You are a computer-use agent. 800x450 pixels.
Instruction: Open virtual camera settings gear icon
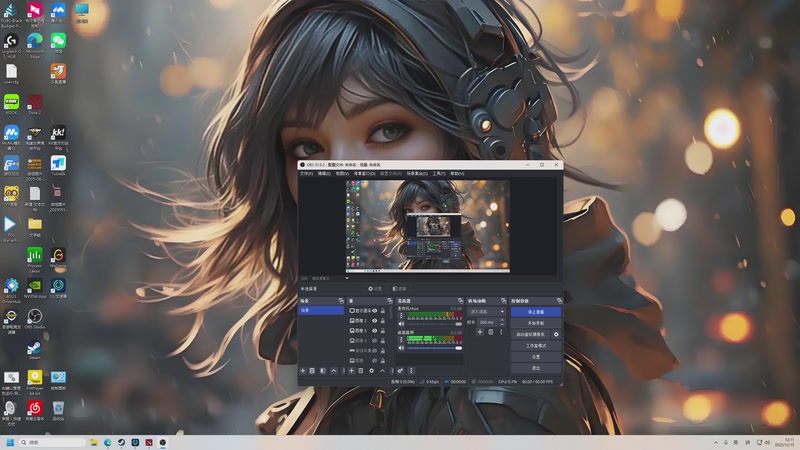coord(556,334)
